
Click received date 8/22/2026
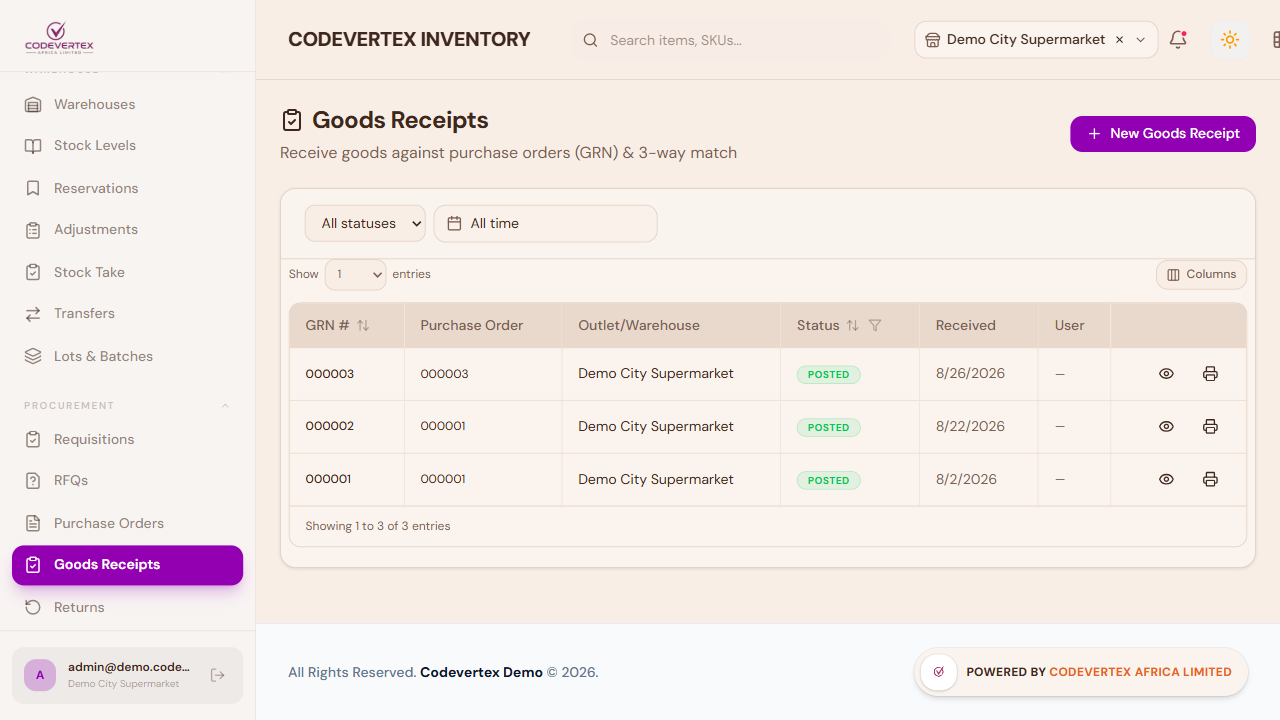coord(970,427)
